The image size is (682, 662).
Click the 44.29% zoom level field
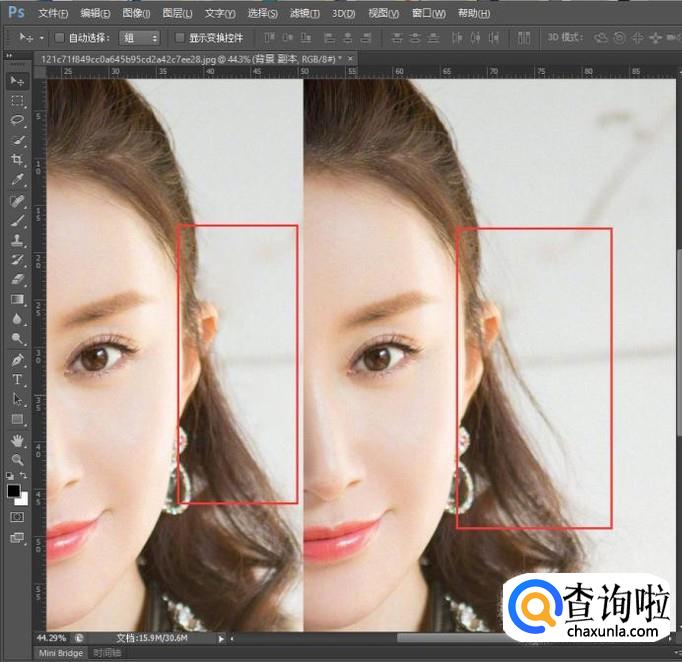pos(51,638)
